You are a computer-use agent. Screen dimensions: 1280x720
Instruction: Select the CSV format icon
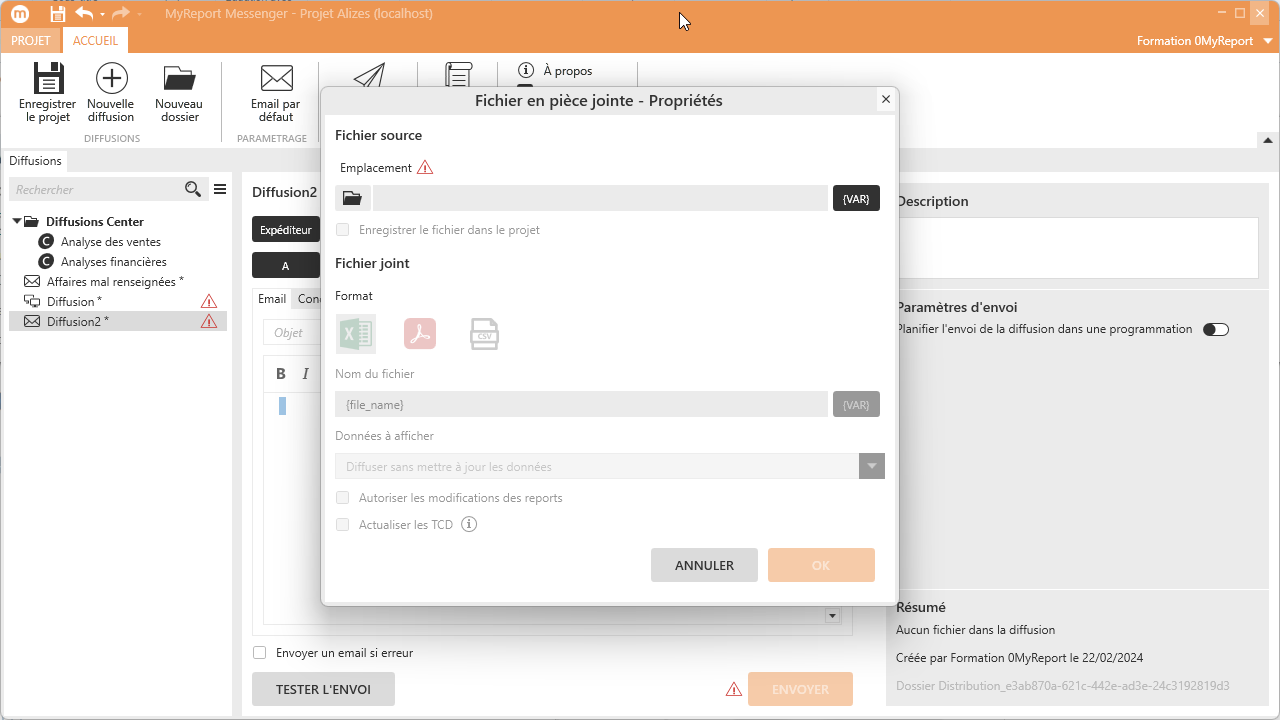pos(484,334)
